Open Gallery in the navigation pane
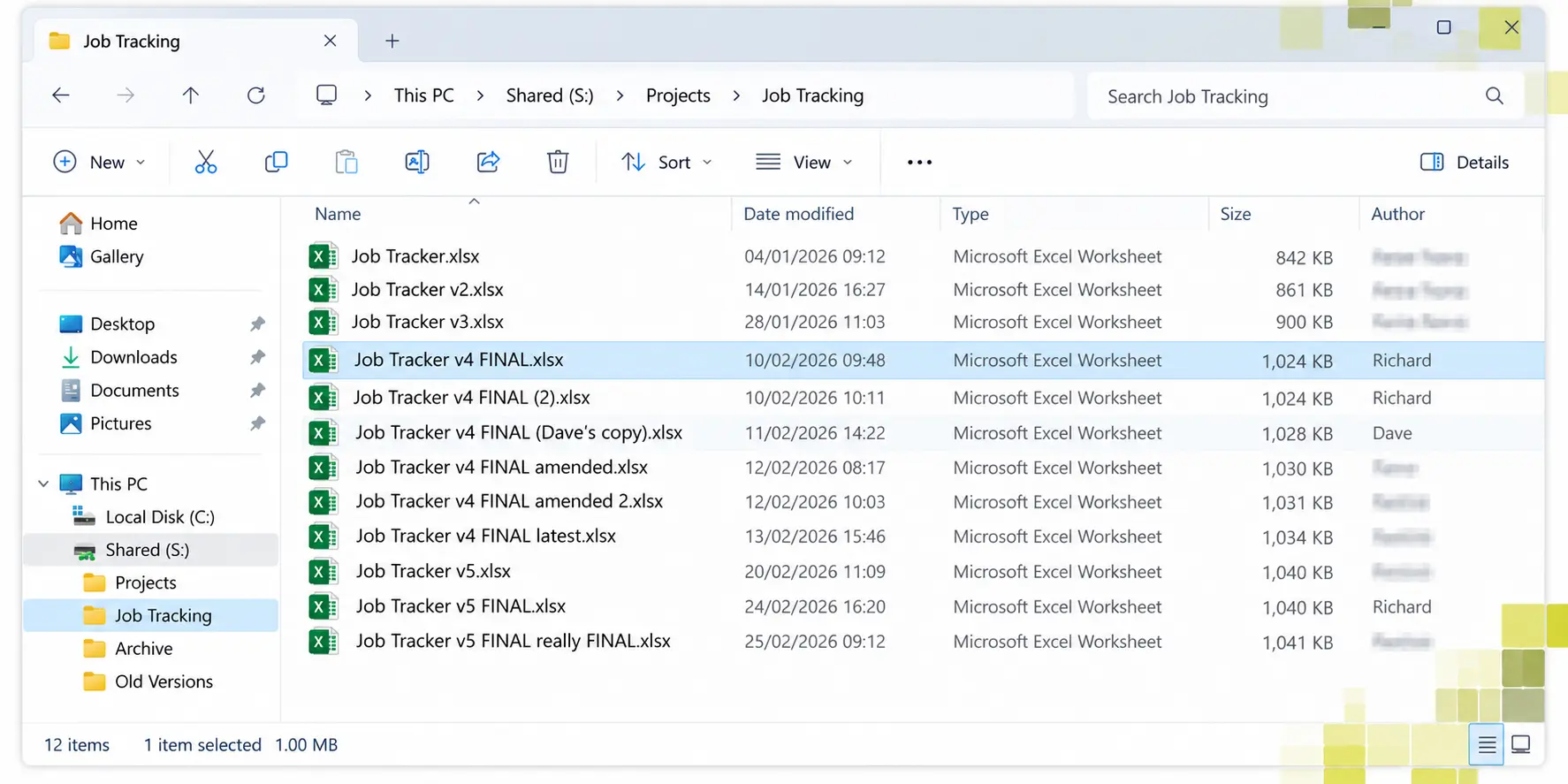1568x784 pixels. [x=117, y=256]
